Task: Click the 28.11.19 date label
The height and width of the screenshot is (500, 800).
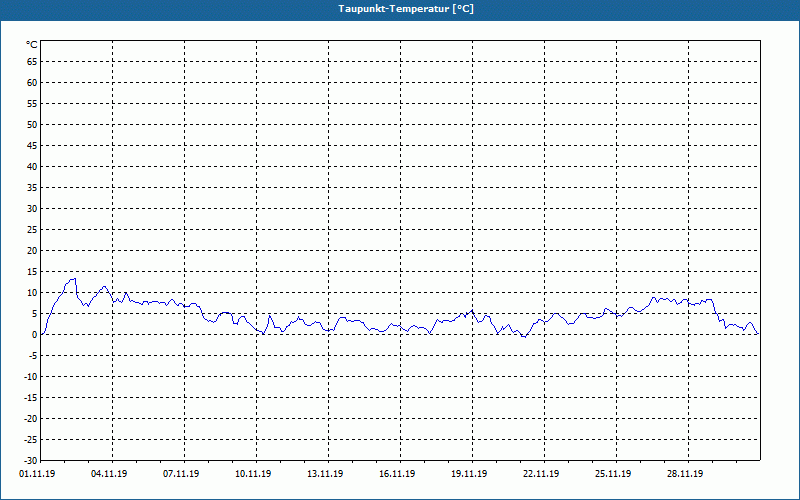Action: (x=685, y=474)
